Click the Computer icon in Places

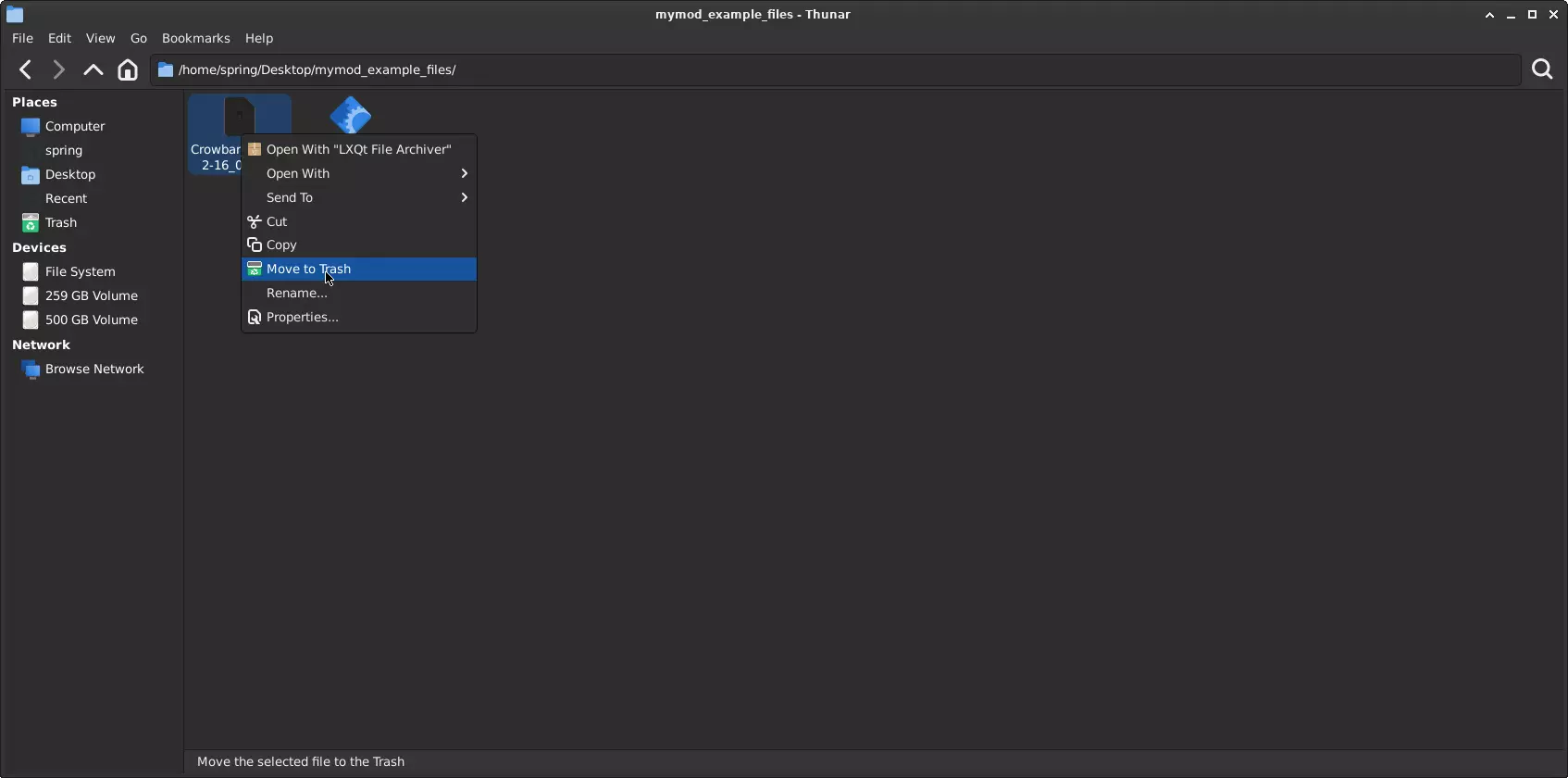click(x=31, y=127)
